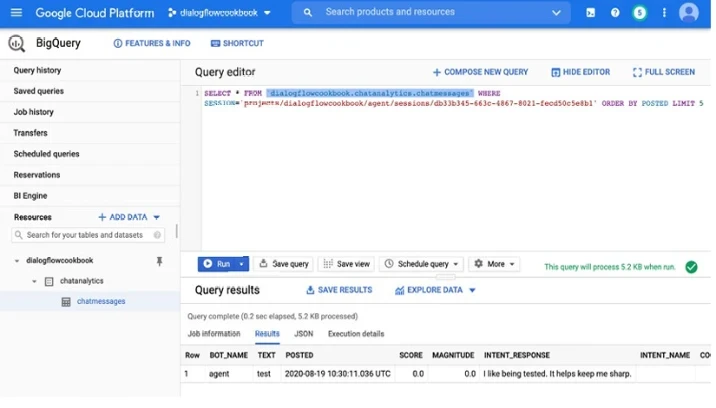Switch to the Execution details tab
Screen dimensions: 716x408
(x=356, y=334)
